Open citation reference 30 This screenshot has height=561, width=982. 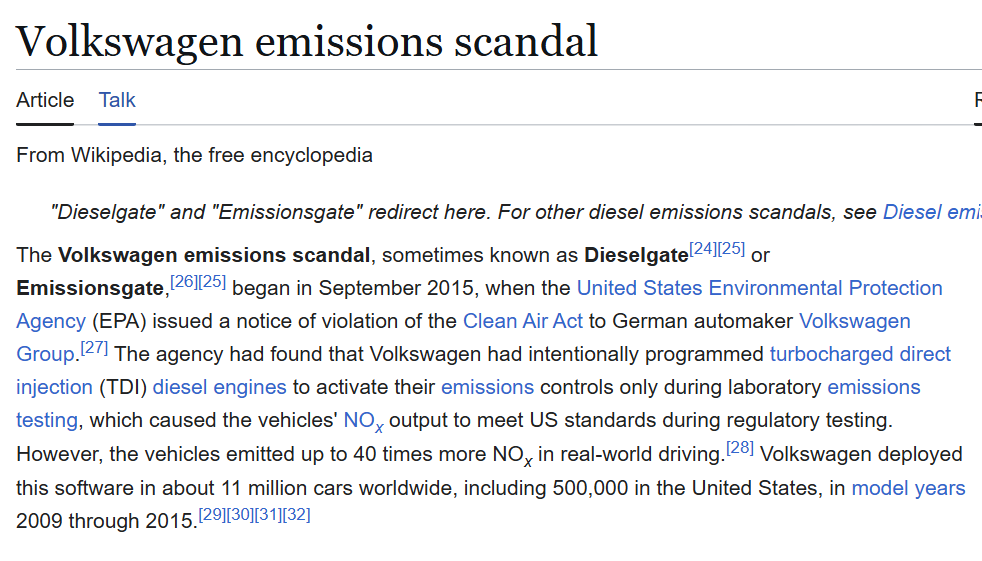[240, 515]
